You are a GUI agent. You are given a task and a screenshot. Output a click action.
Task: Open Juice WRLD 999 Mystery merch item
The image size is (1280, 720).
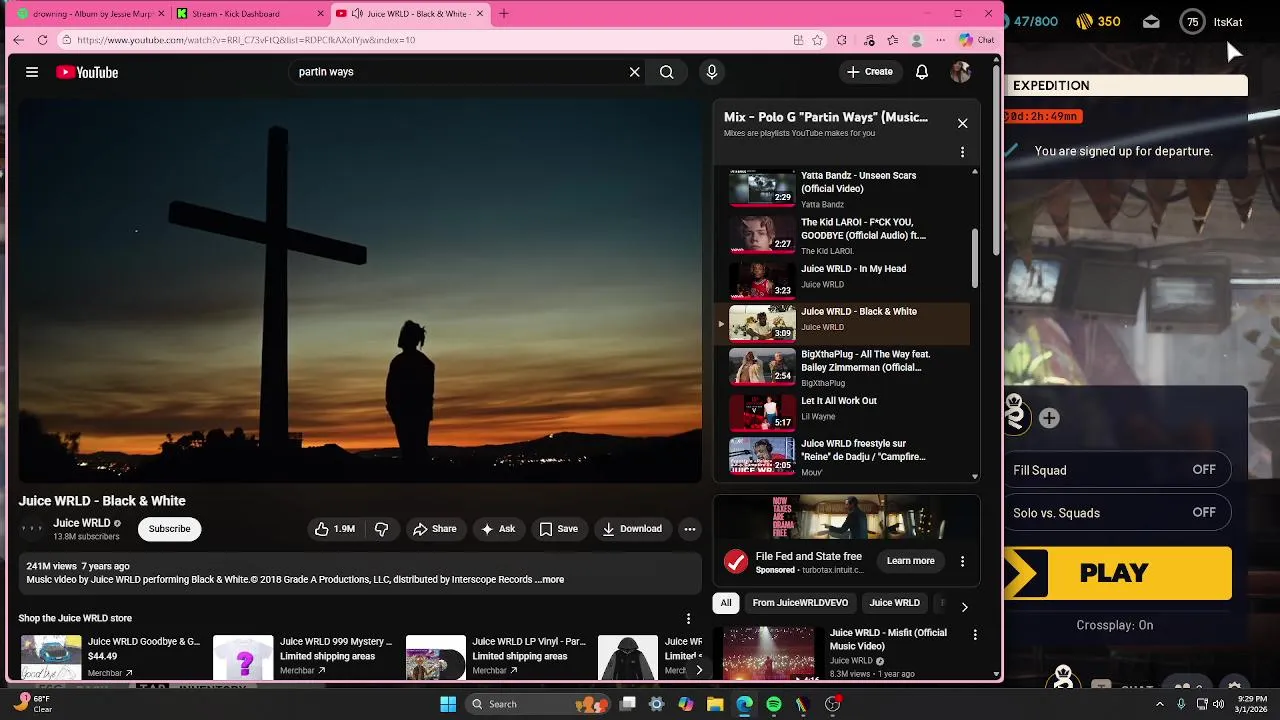[303, 656]
